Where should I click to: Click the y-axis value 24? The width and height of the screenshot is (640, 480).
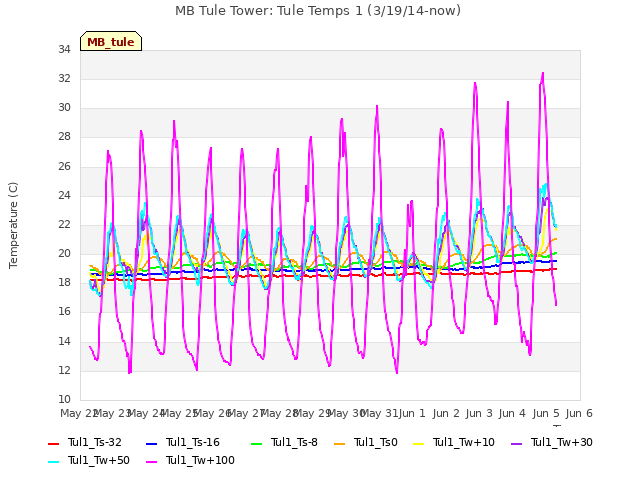tap(64, 196)
